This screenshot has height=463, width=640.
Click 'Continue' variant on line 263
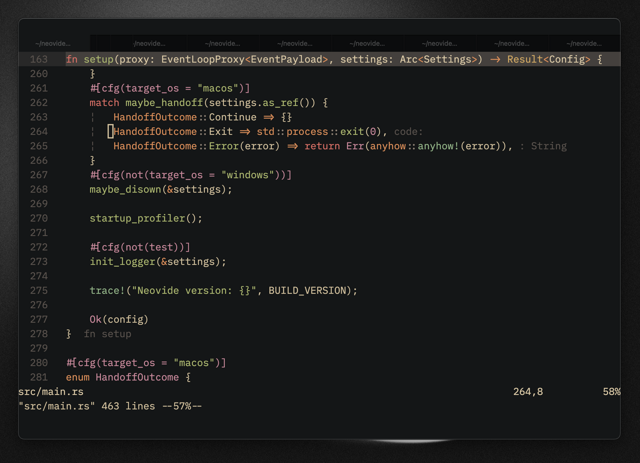coord(233,117)
